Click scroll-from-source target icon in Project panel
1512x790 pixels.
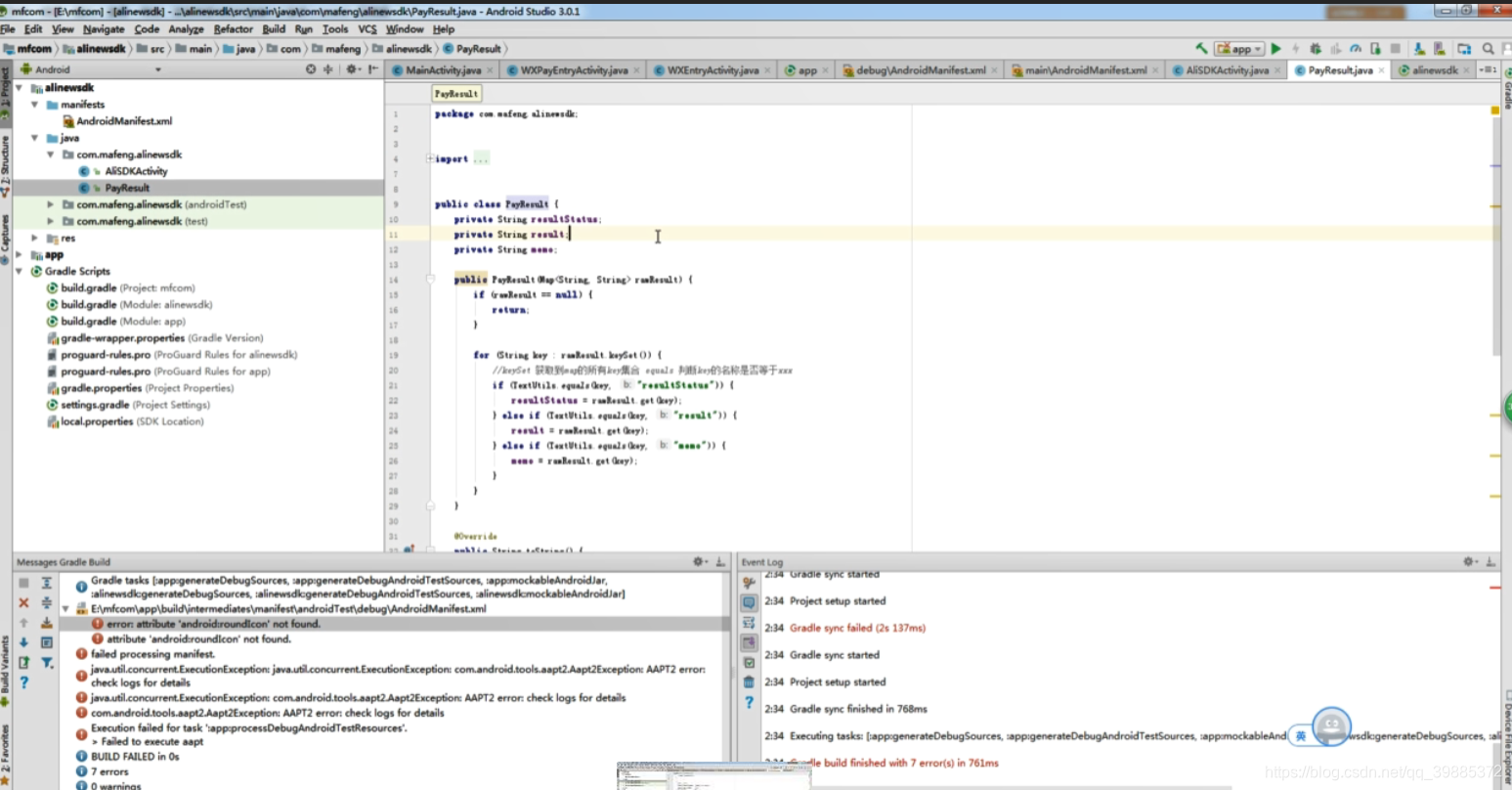[x=311, y=69]
